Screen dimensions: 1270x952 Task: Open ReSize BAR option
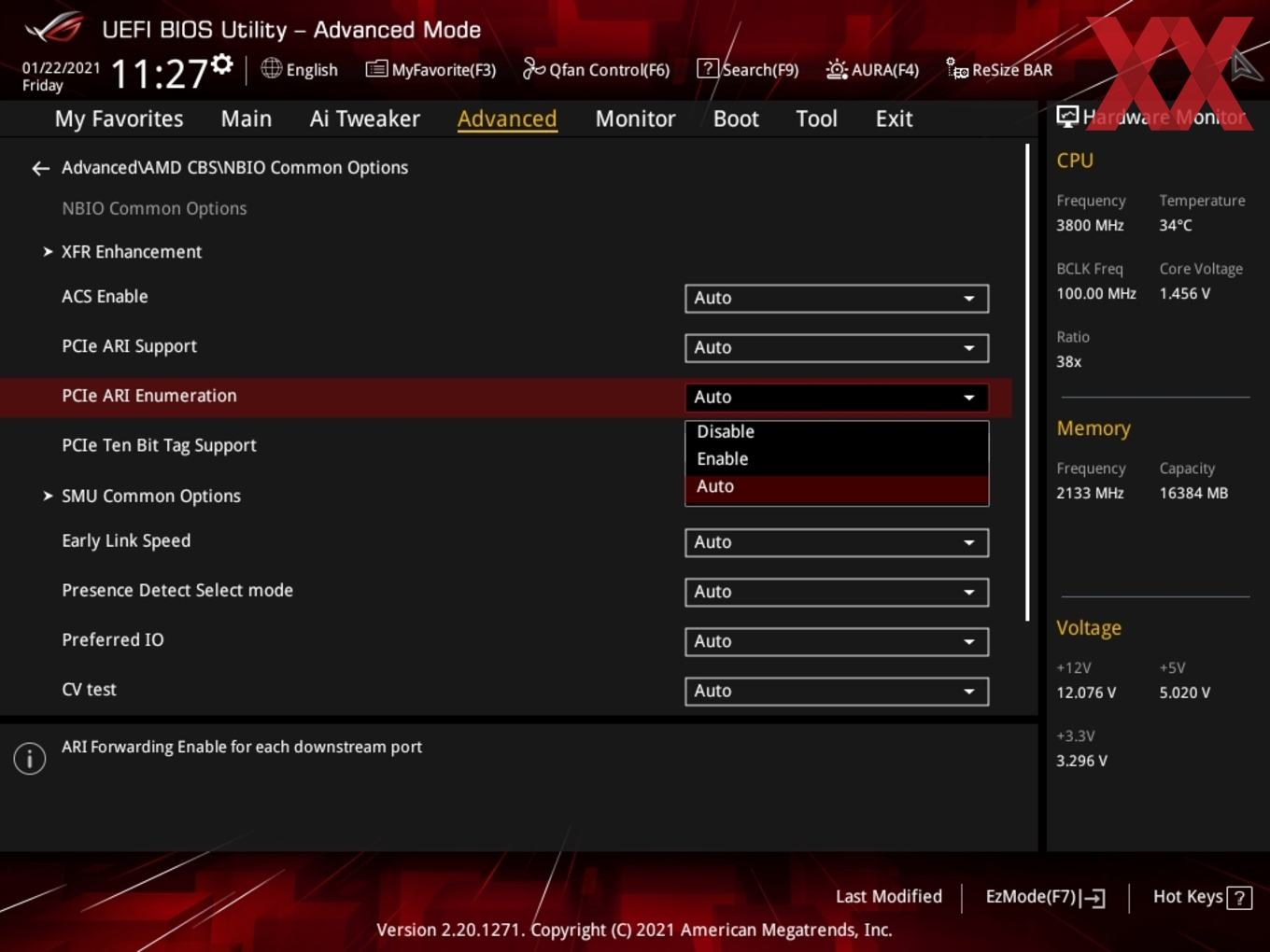tap(999, 70)
